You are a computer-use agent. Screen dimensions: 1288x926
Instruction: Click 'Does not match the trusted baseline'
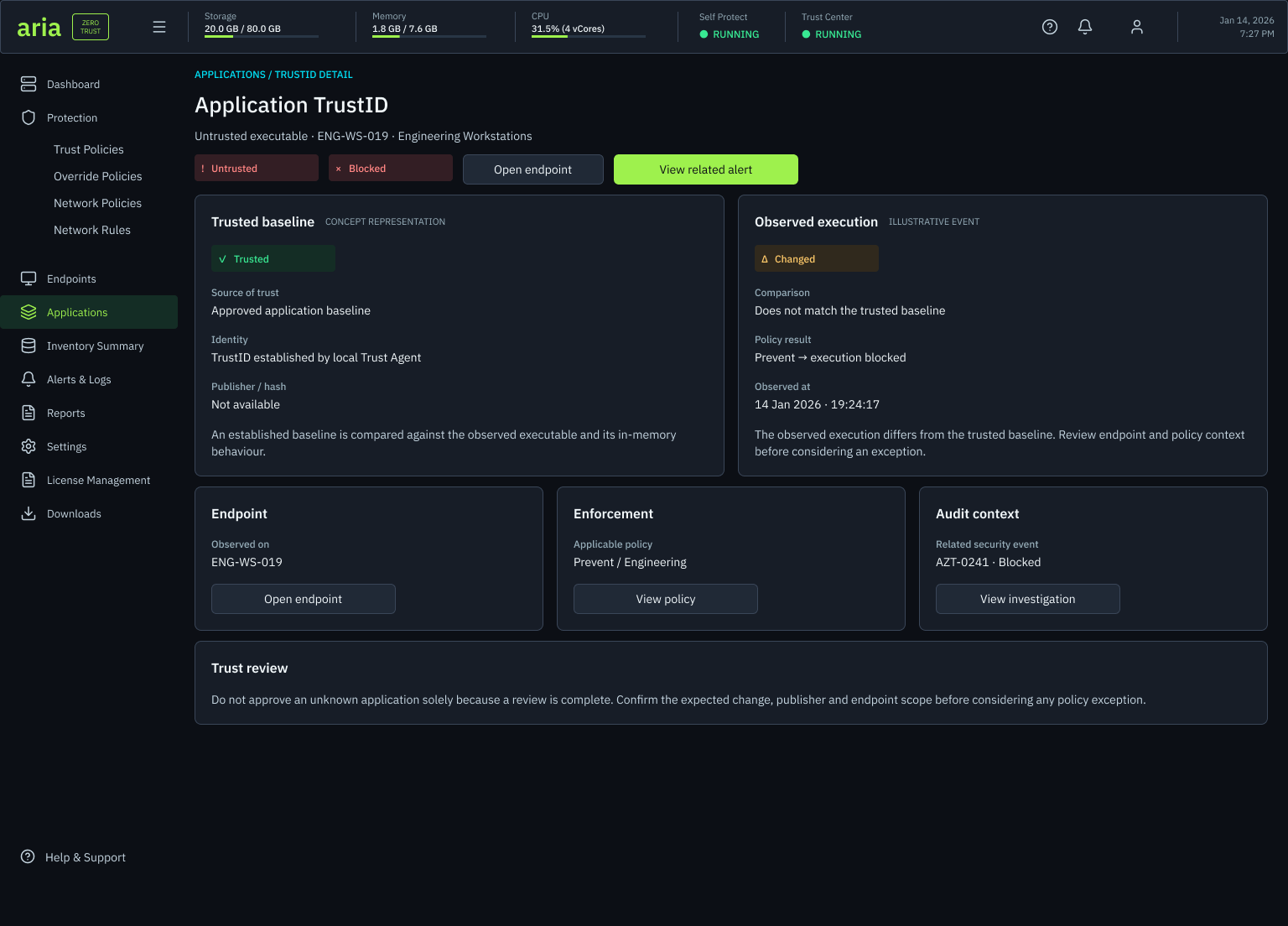[x=849, y=310]
